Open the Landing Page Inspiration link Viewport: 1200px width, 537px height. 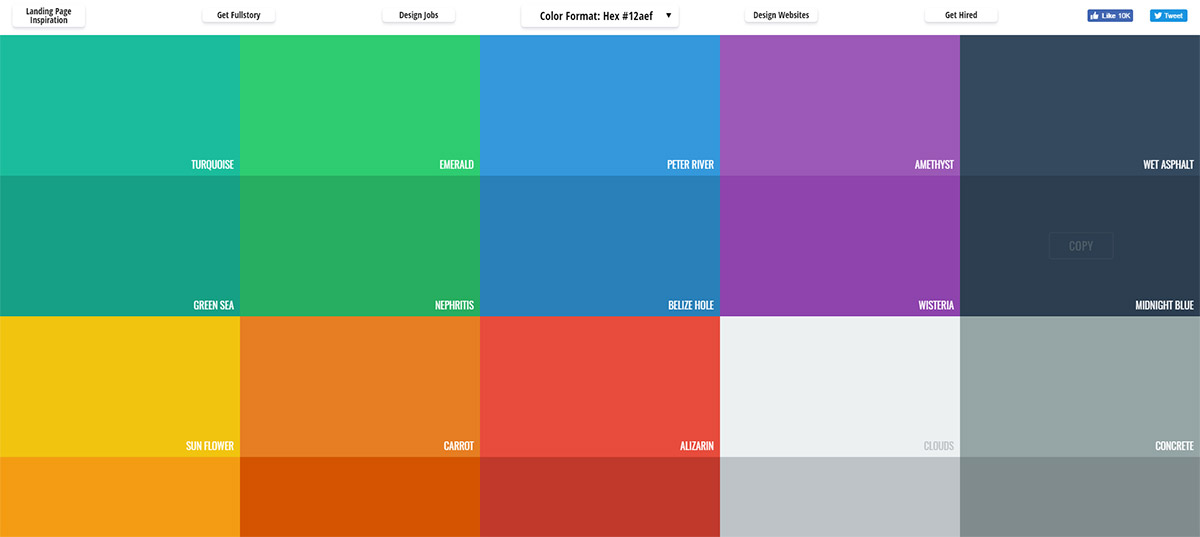tap(48, 16)
